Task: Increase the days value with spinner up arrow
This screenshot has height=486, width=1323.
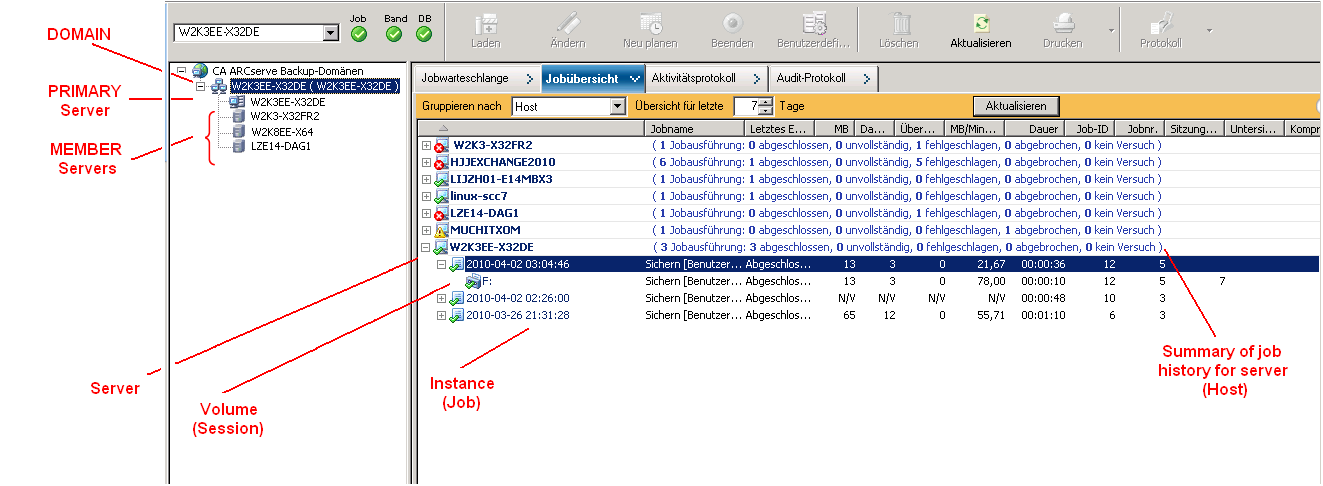Action: (766, 101)
